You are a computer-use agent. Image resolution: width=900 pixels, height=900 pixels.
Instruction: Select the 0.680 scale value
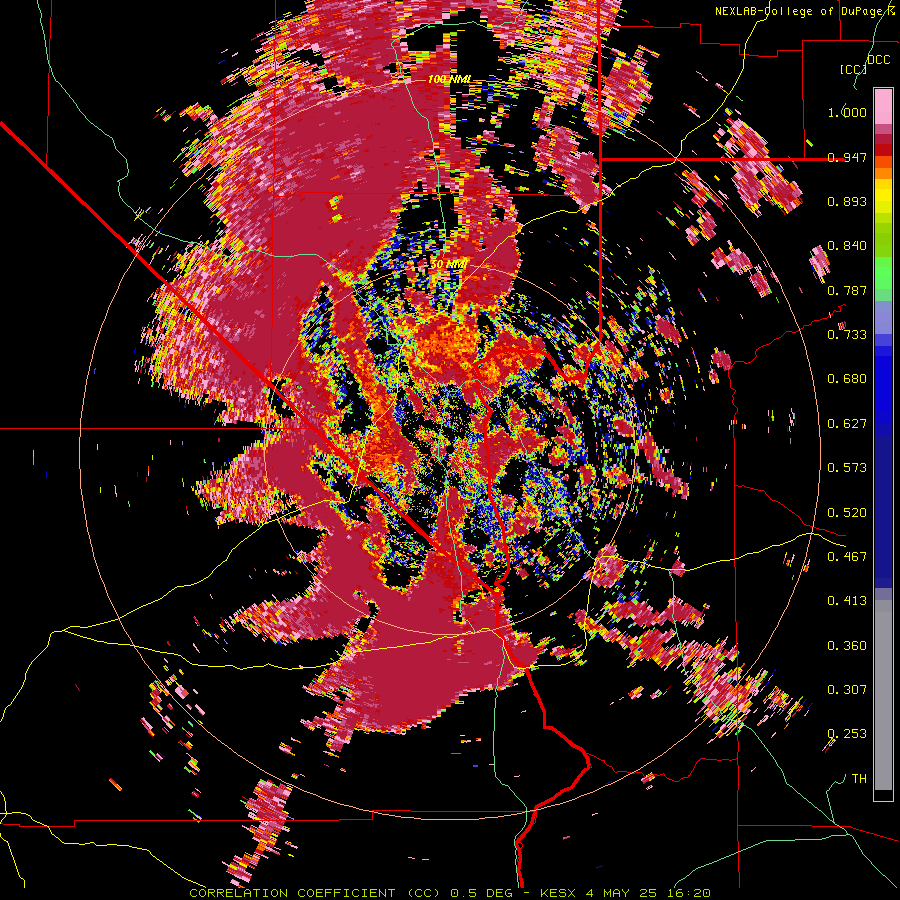pos(847,379)
